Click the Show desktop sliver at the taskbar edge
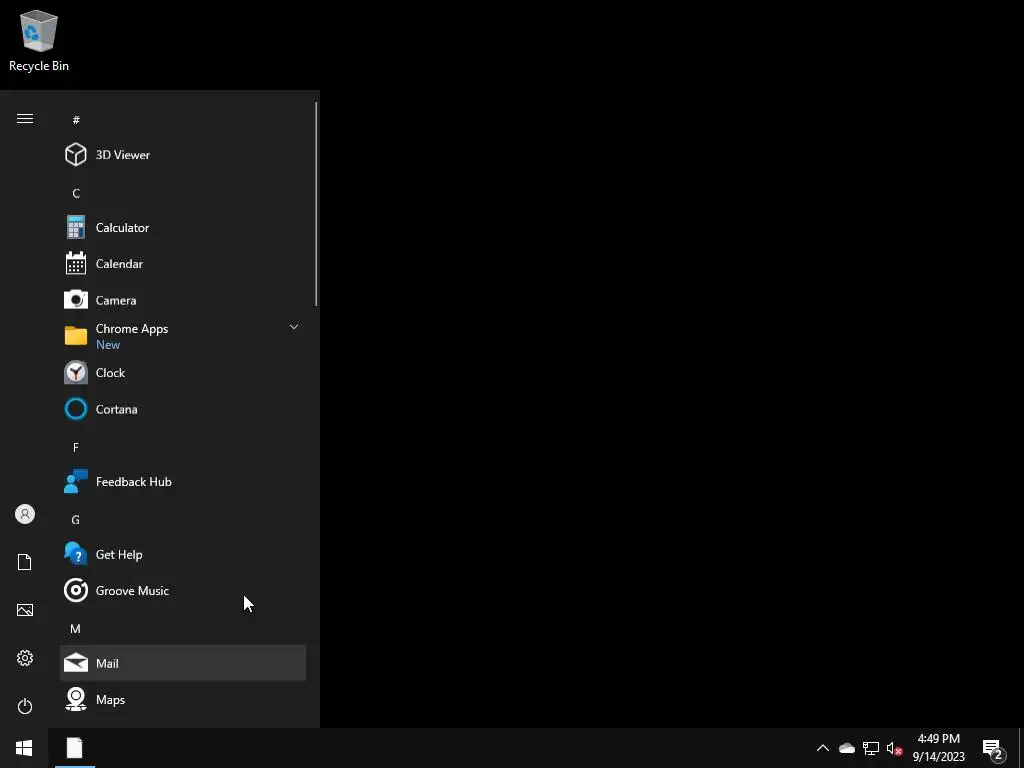The width and height of the screenshot is (1024, 768). coord(1021,748)
